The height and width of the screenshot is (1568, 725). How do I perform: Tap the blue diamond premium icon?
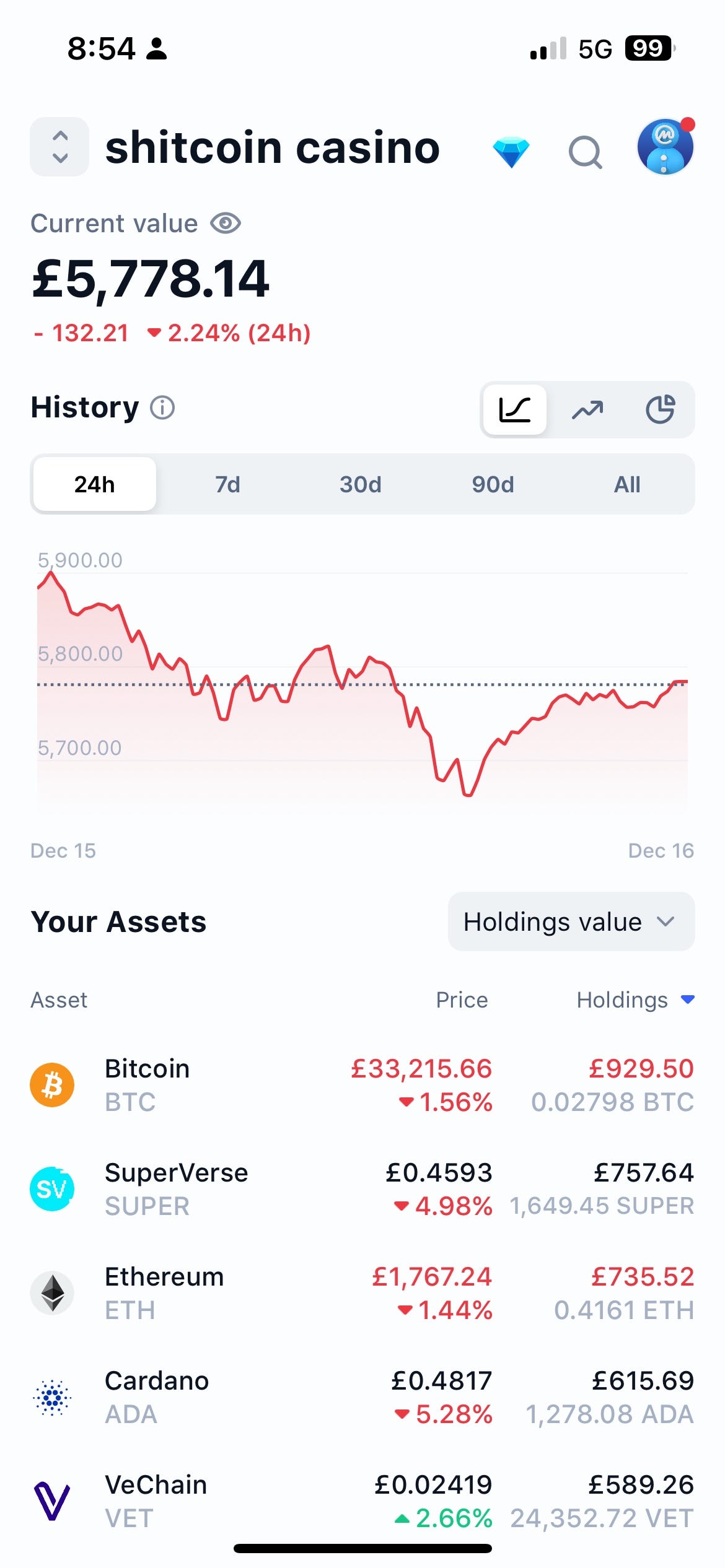point(511,152)
